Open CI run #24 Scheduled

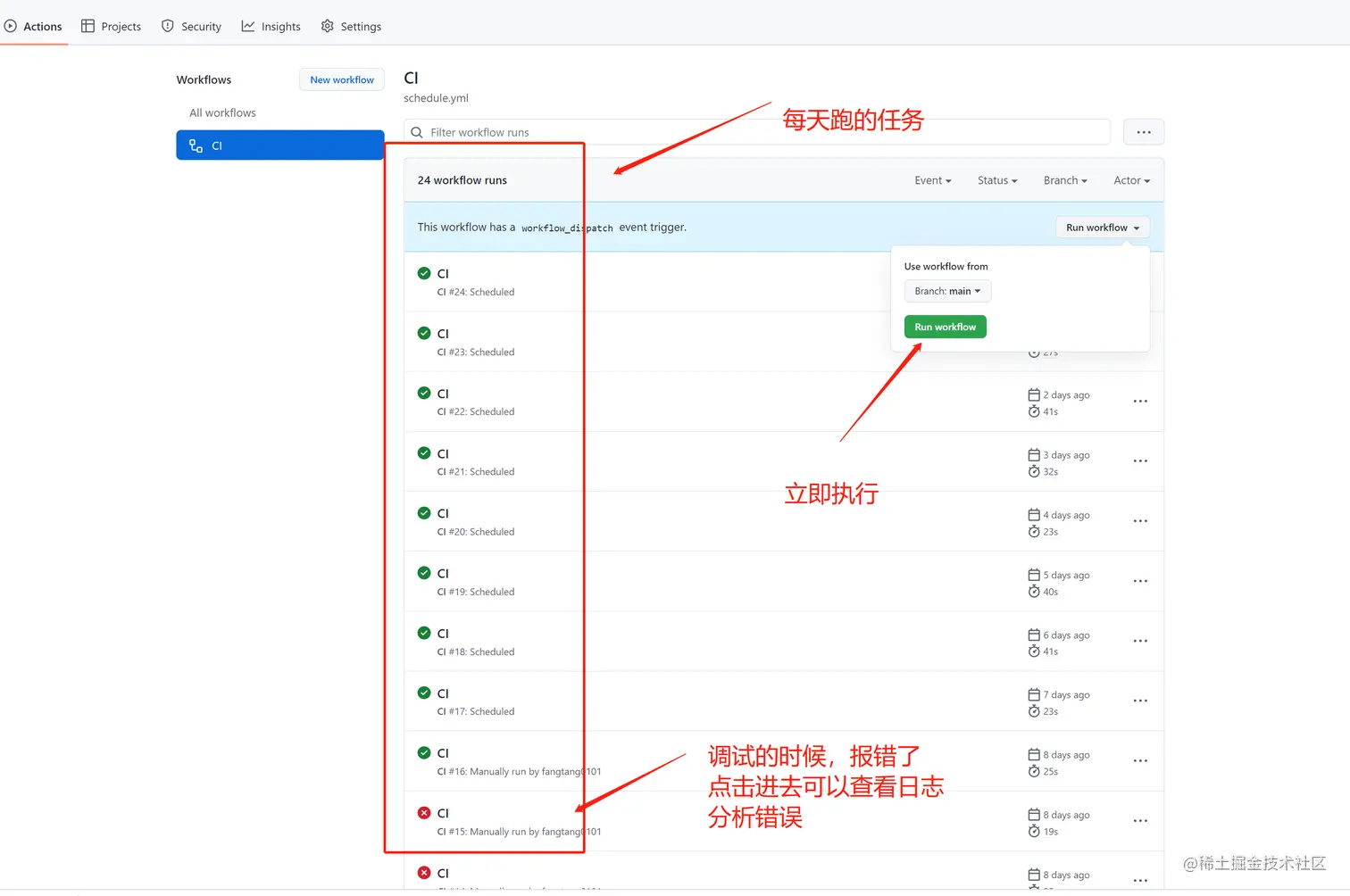[x=443, y=274]
